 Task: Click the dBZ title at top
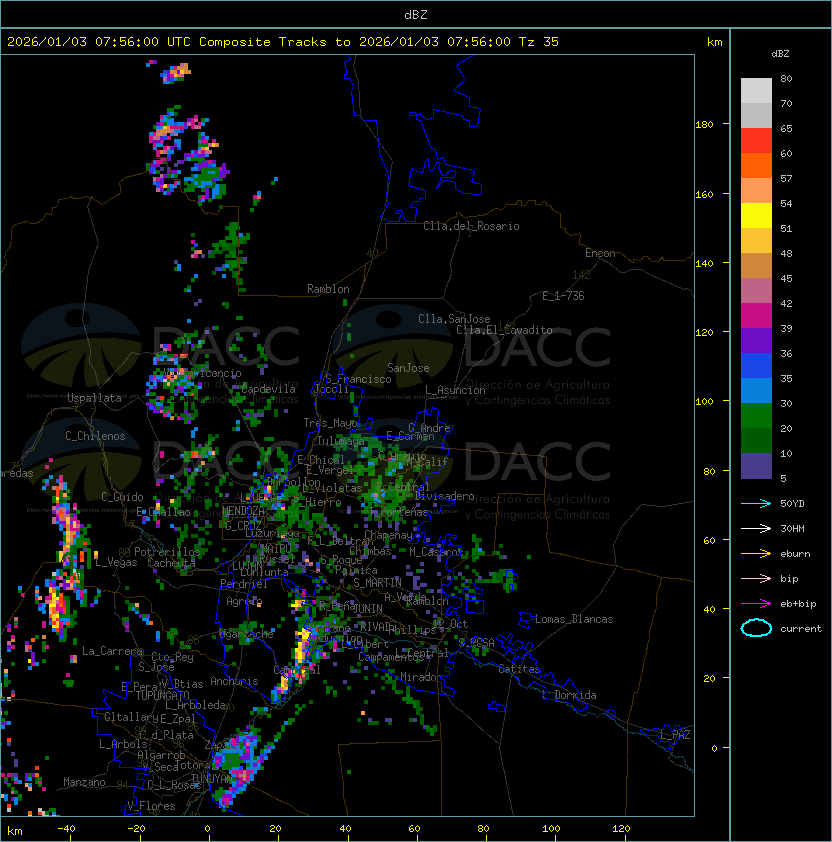(416, 15)
